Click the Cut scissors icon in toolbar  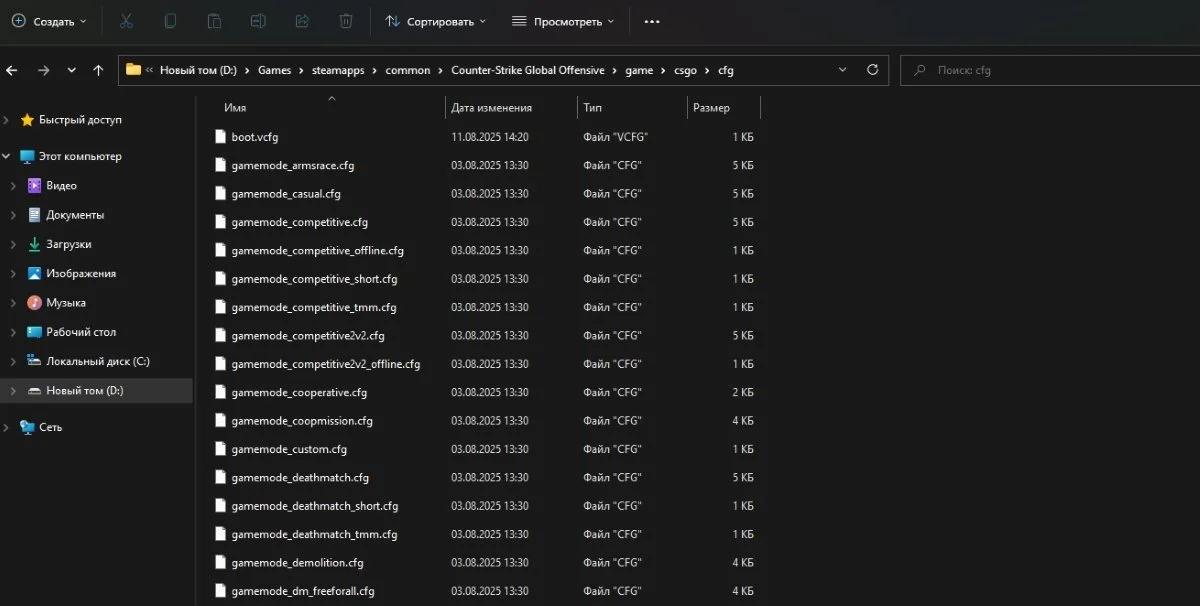(126, 21)
